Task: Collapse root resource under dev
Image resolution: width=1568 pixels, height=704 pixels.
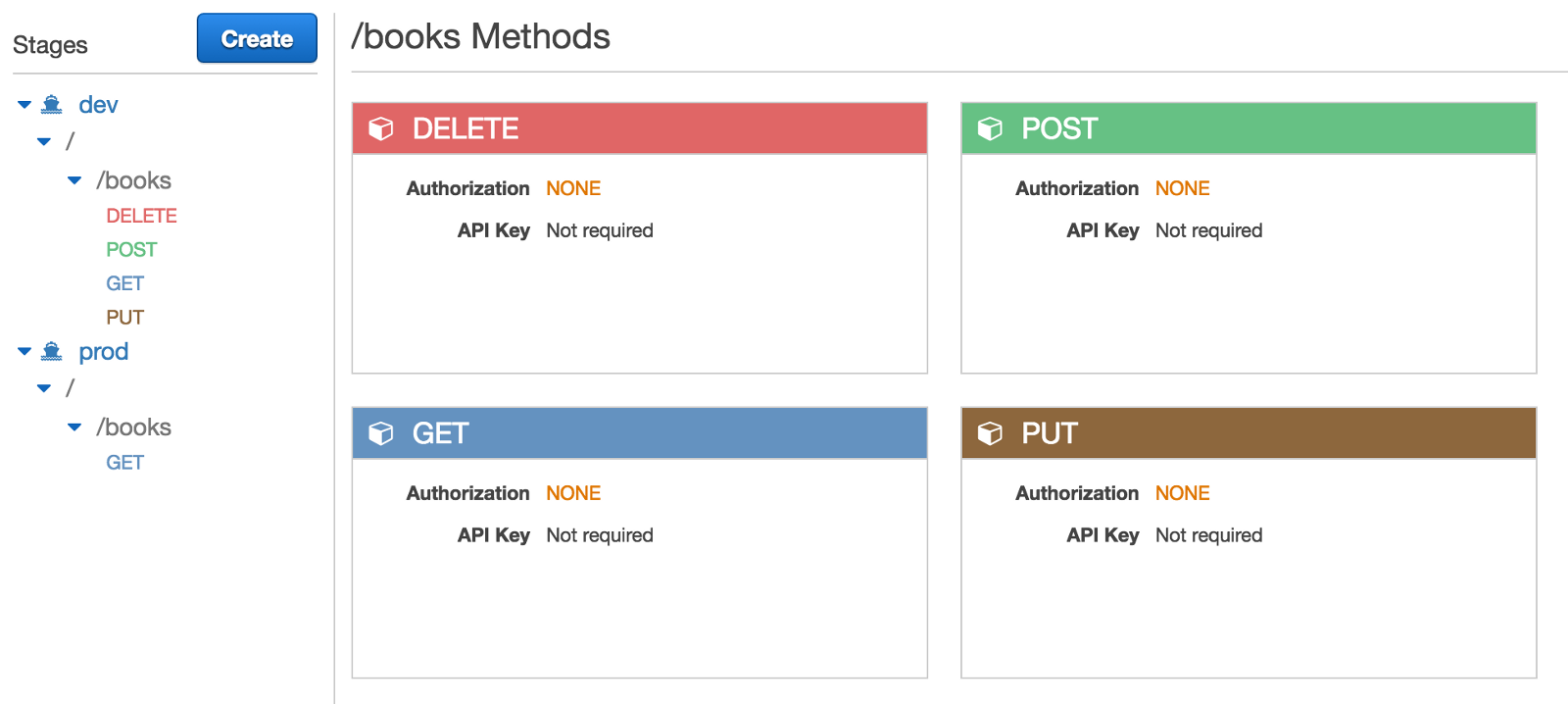Action: point(44,142)
